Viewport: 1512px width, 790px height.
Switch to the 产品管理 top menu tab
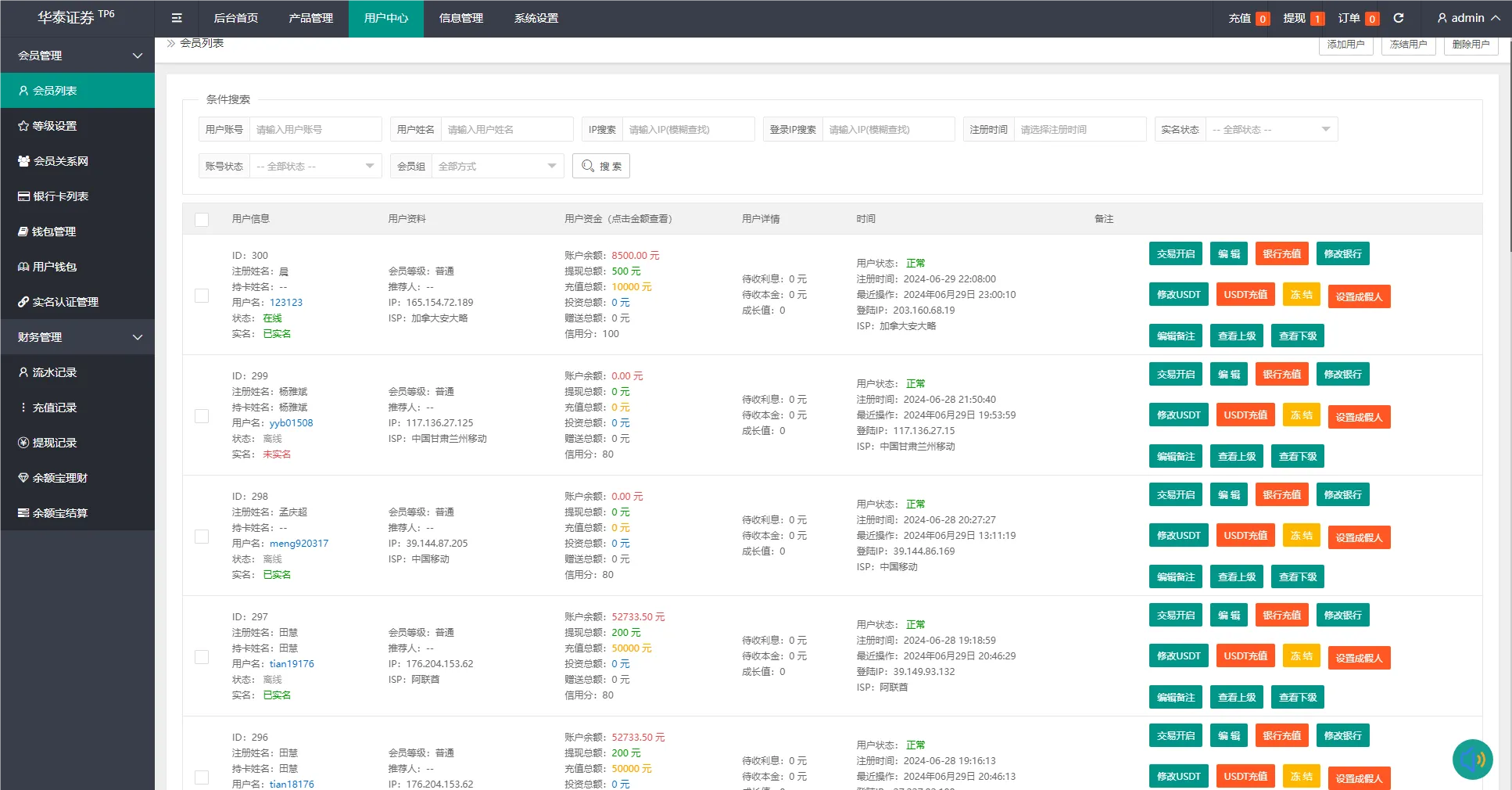pyautogui.click(x=310, y=18)
